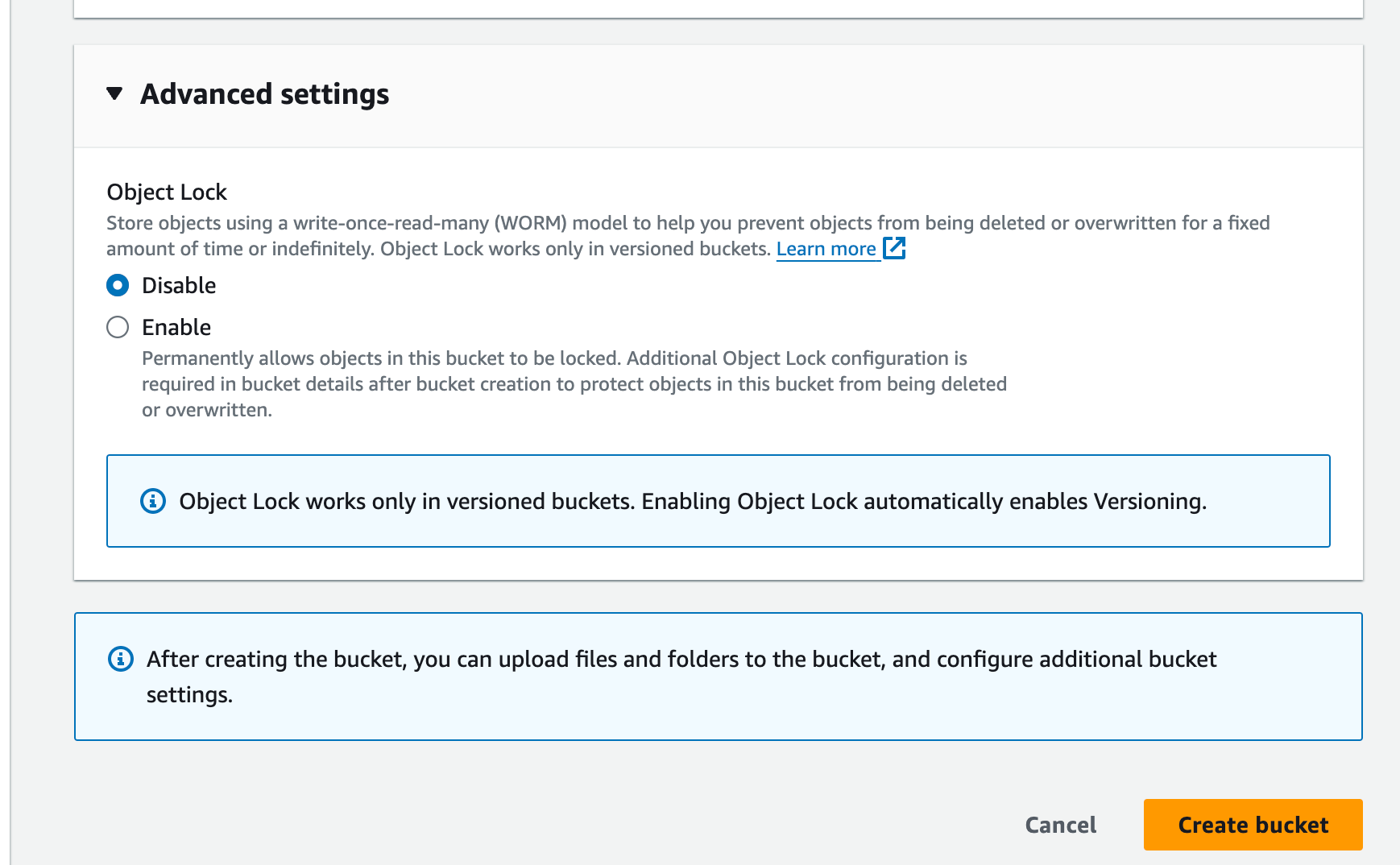Select the Disable radio button

(x=118, y=285)
